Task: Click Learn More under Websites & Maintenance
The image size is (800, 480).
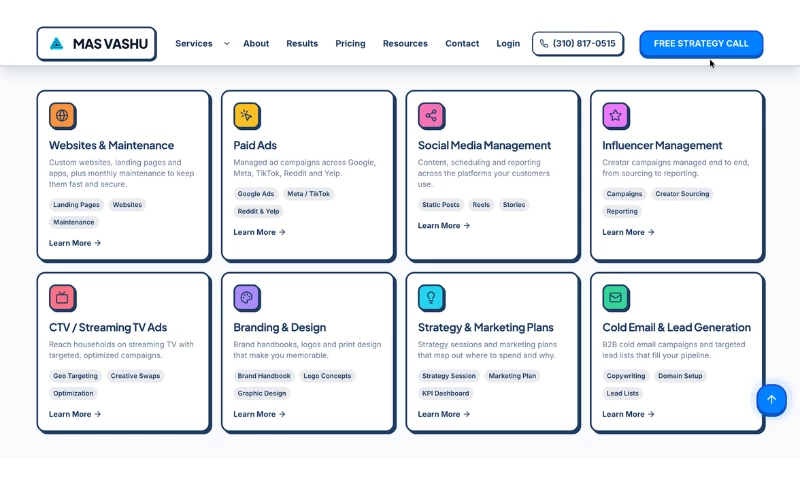Action: coord(75,243)
